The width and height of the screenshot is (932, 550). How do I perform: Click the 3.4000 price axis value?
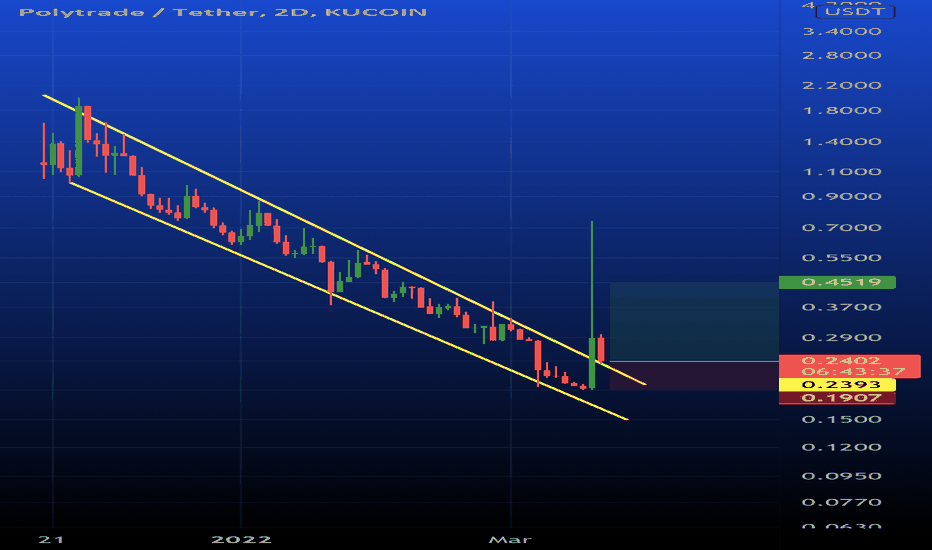click(x=842, y=32)
